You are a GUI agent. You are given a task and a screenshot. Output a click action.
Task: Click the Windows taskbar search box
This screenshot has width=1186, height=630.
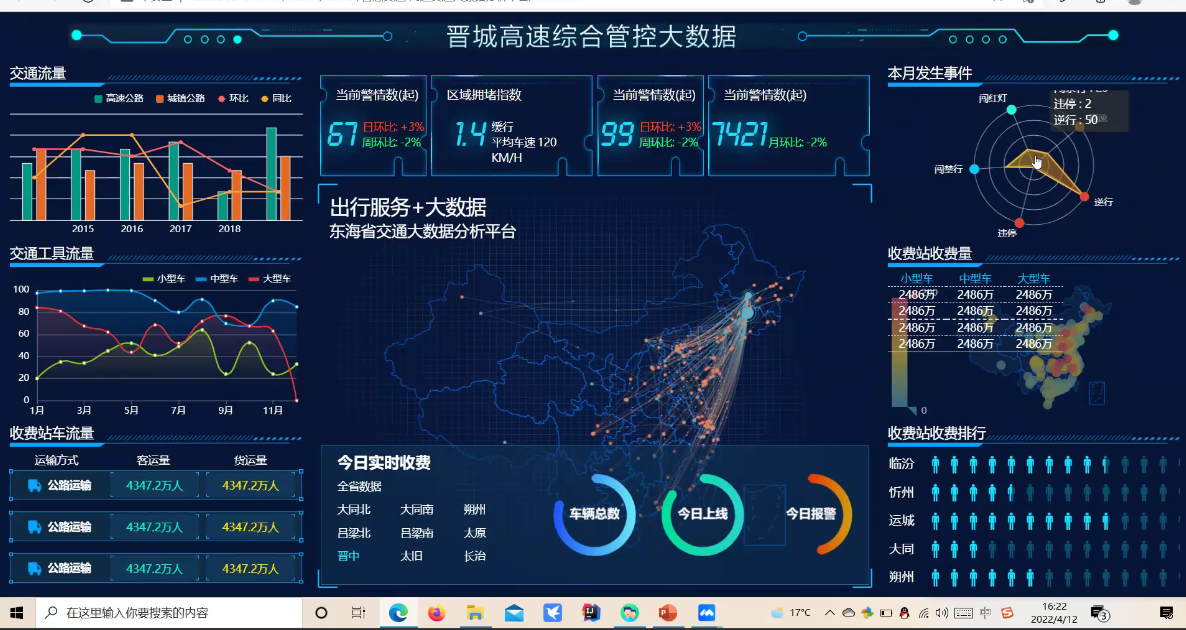(170, 613)
